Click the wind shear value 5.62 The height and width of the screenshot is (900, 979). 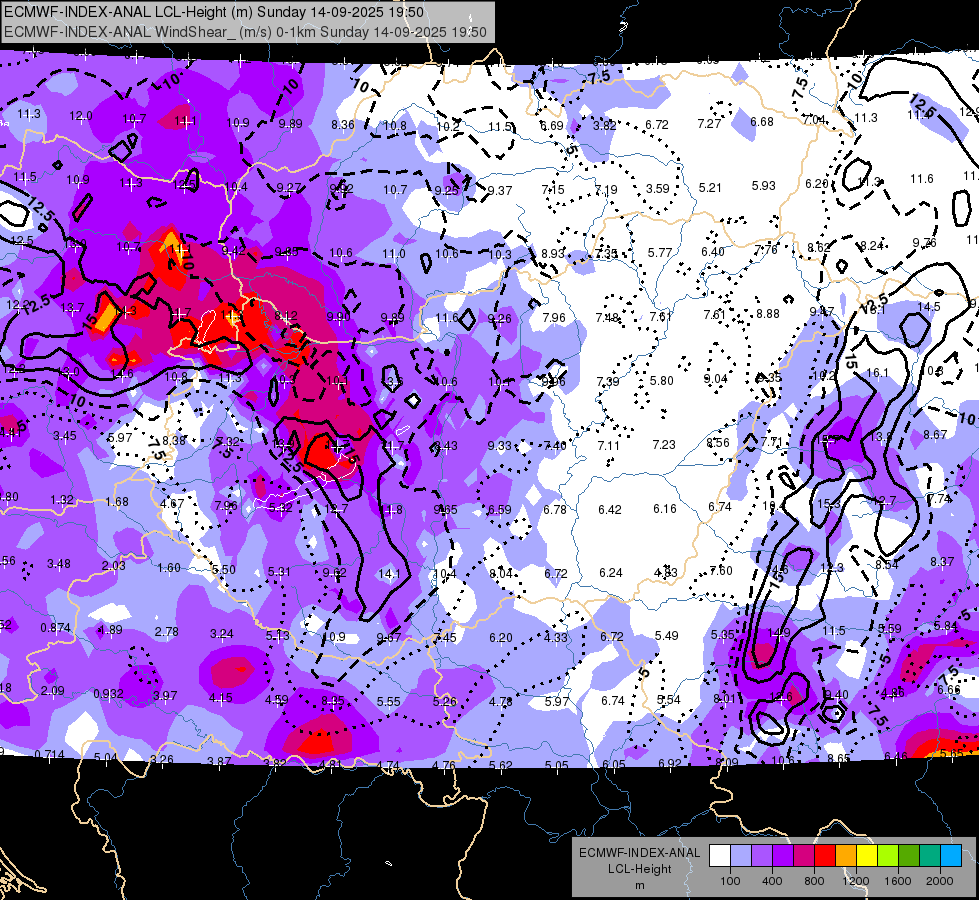[500, 765]
